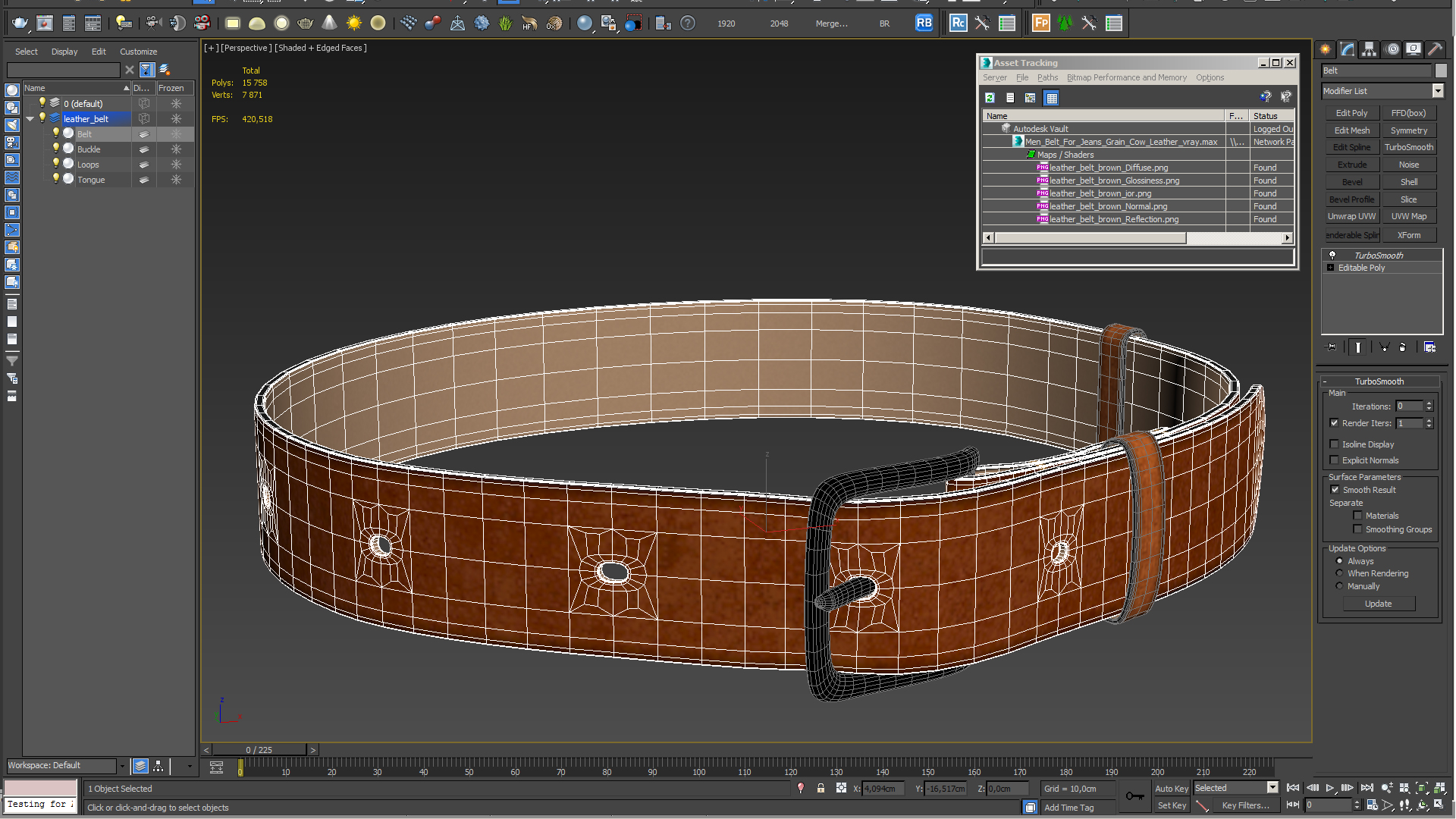Click the Refresh icon in Asset Tracking
Viewport: 1456px width, 819px height.
[990, 98]
